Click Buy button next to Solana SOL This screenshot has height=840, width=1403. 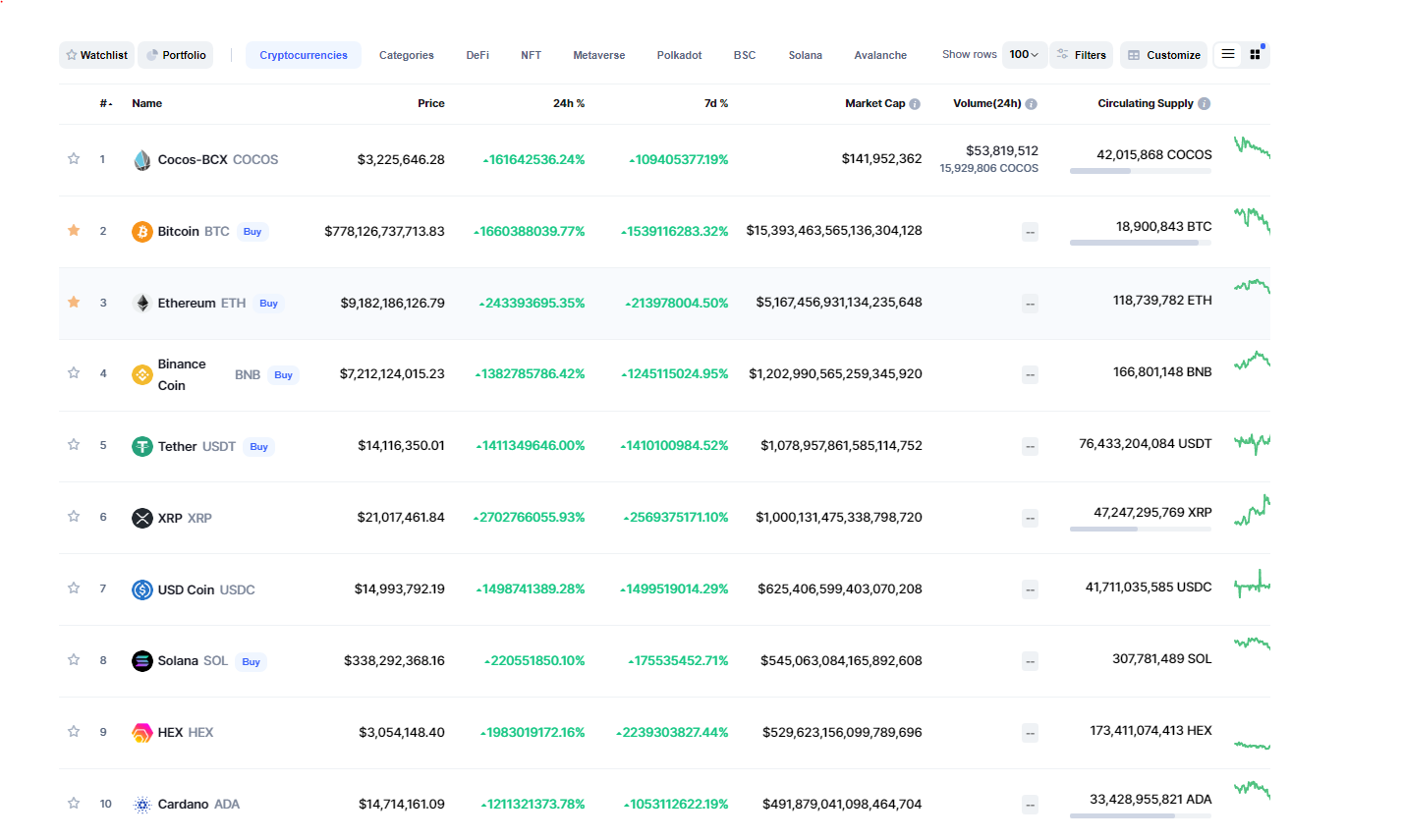pos(252,662)
